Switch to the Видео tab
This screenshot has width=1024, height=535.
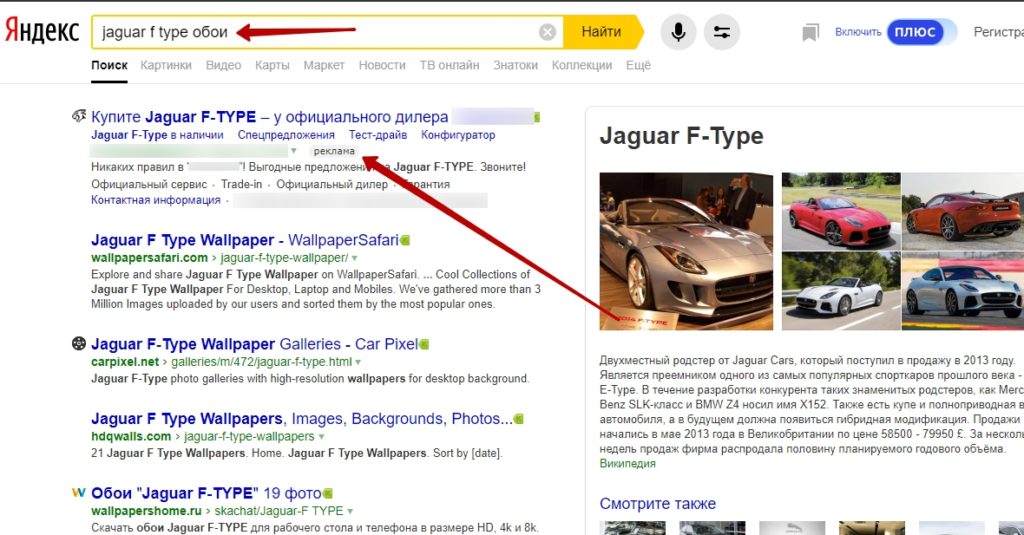tap(223, 65)
